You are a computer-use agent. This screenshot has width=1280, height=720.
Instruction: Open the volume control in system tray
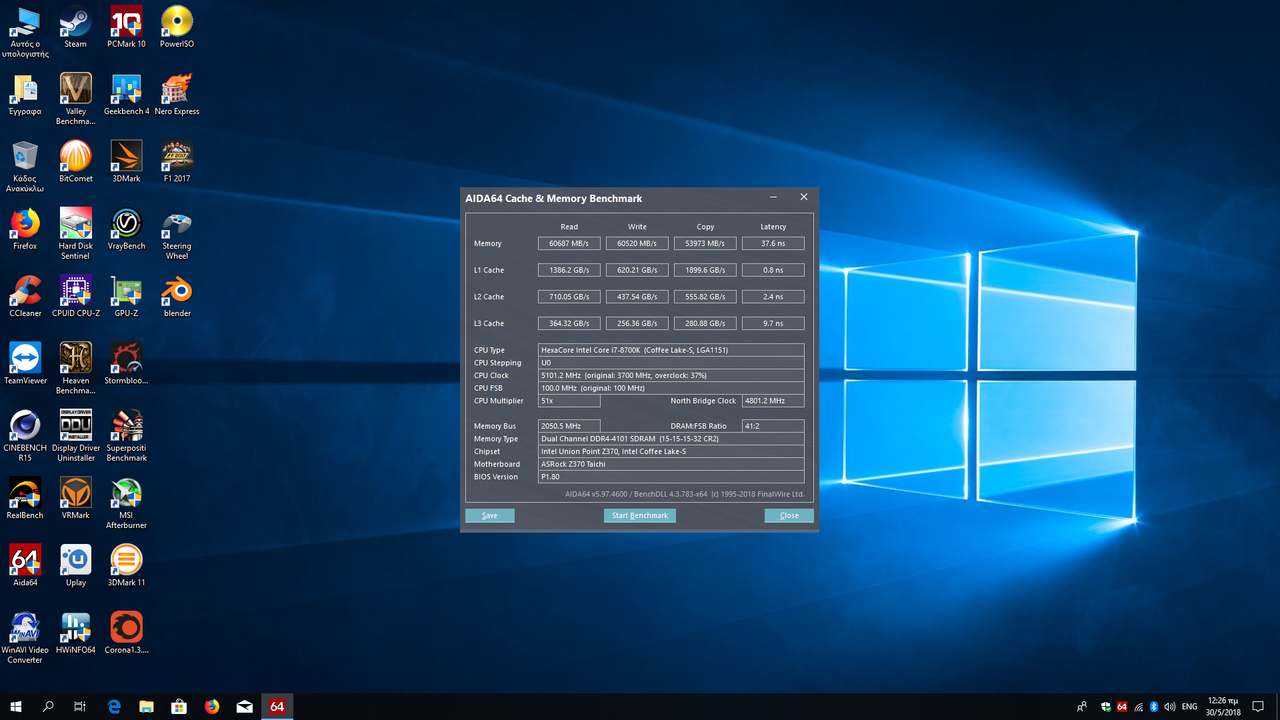1170,707
